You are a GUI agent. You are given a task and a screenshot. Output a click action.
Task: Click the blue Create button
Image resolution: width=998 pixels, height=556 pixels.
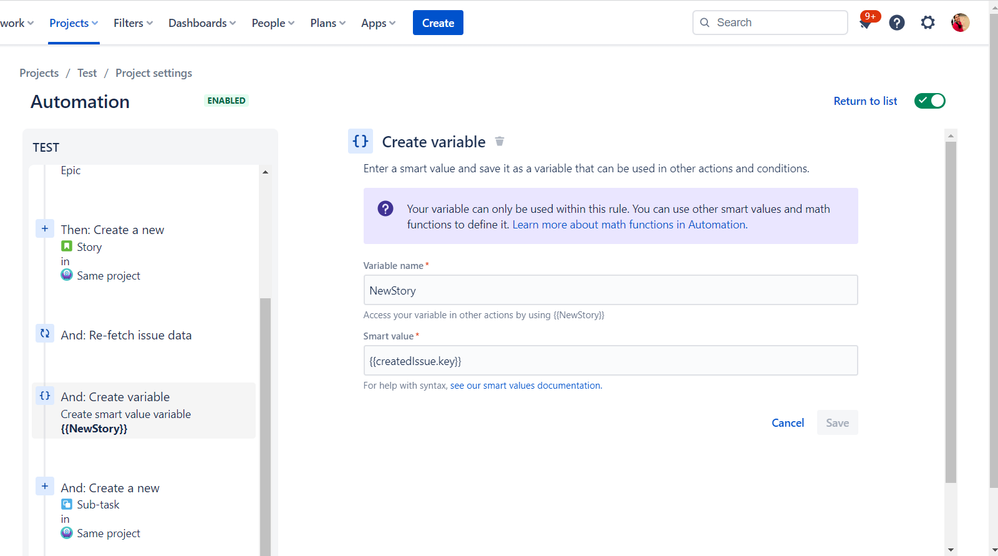point(438,23)
